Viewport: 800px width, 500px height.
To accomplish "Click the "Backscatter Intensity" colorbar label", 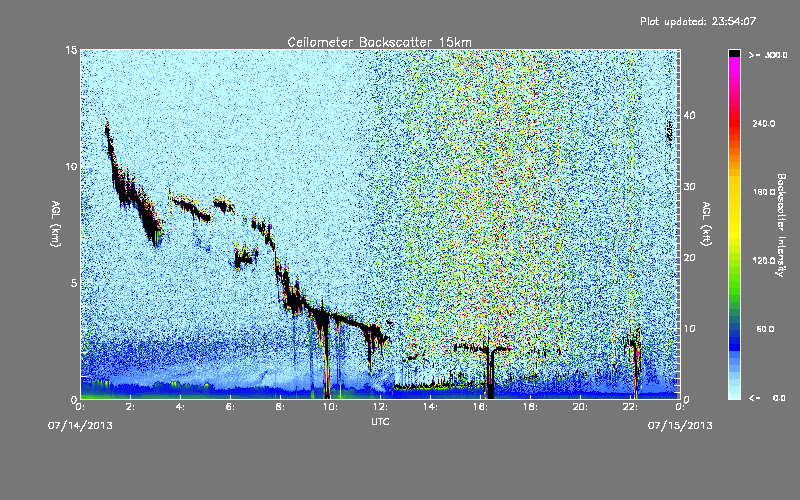I will pyautogui.click(x=781, y=225).
